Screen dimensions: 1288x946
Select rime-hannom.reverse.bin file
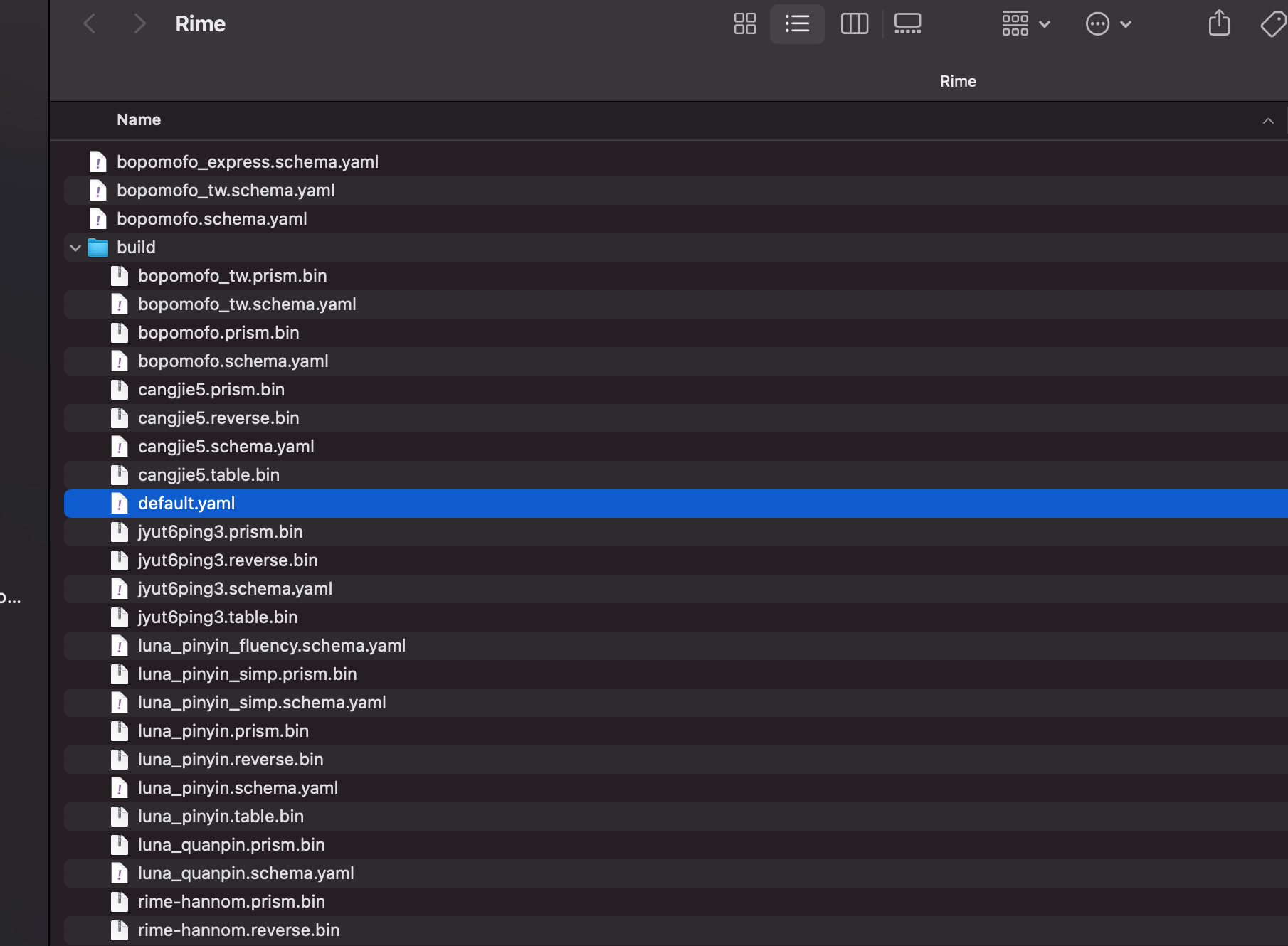pos(238,930)
